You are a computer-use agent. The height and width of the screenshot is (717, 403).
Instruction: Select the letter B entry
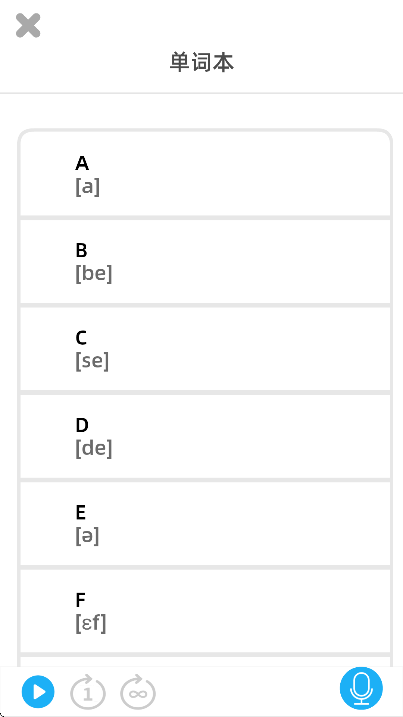pos(205,262)
